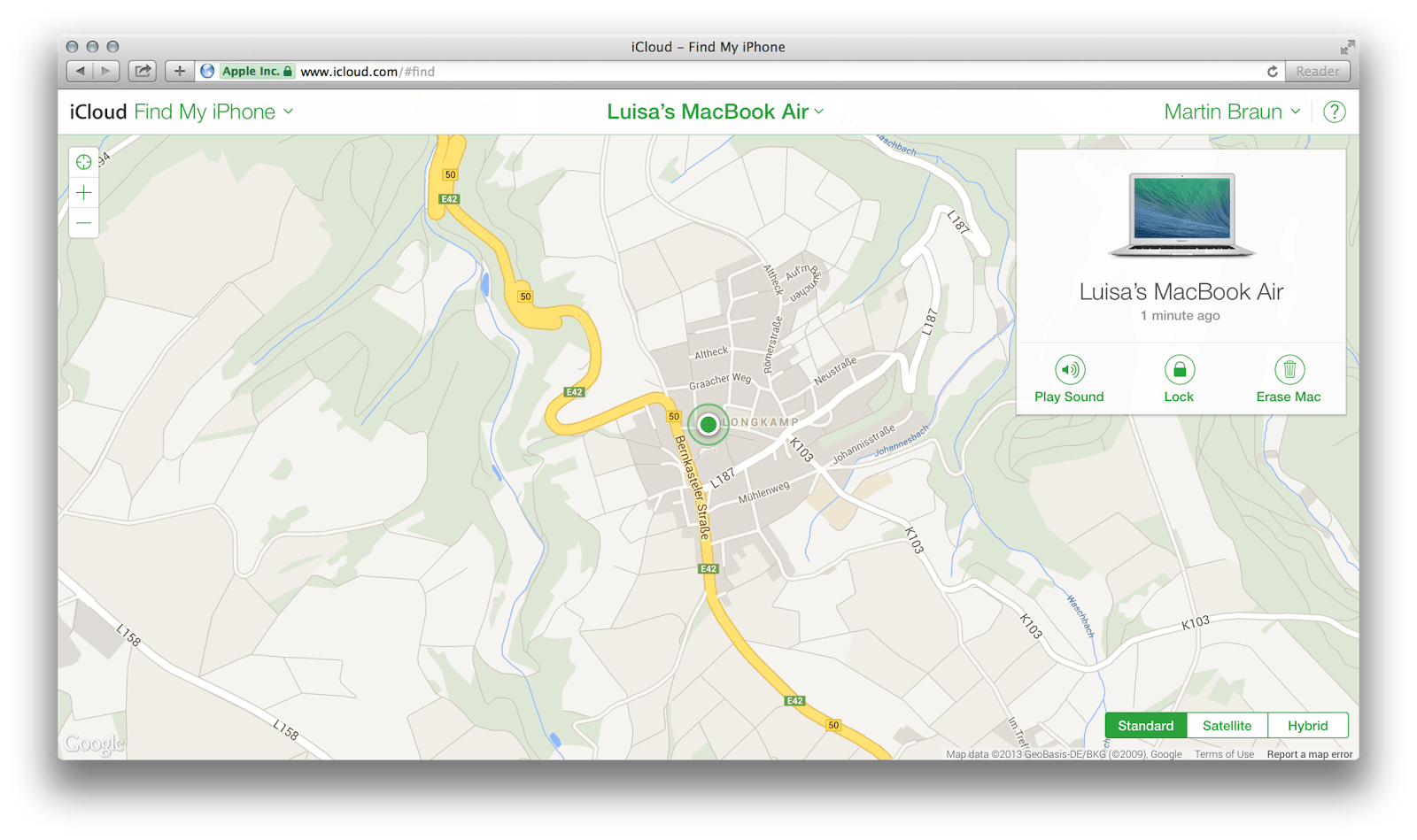Image resolution: width=1417 pixels, height=840 pixels.
Task: Click the Graacher Weg street label
Action: [x=720, y=381]
